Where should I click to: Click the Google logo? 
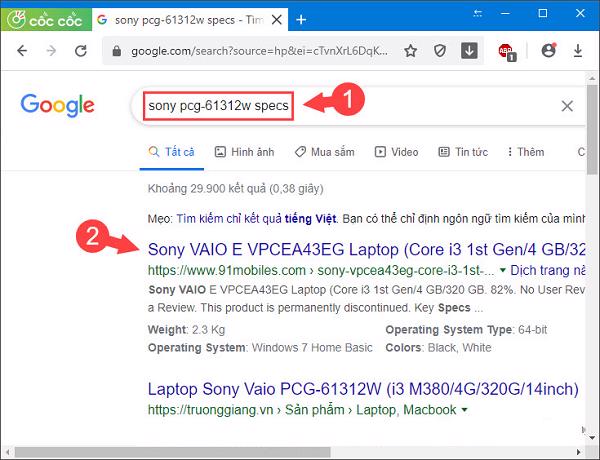pos(57,105)
